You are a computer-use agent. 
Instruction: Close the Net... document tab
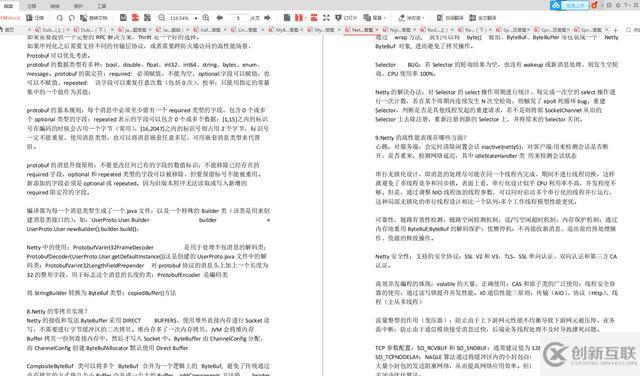click(378, 30)
